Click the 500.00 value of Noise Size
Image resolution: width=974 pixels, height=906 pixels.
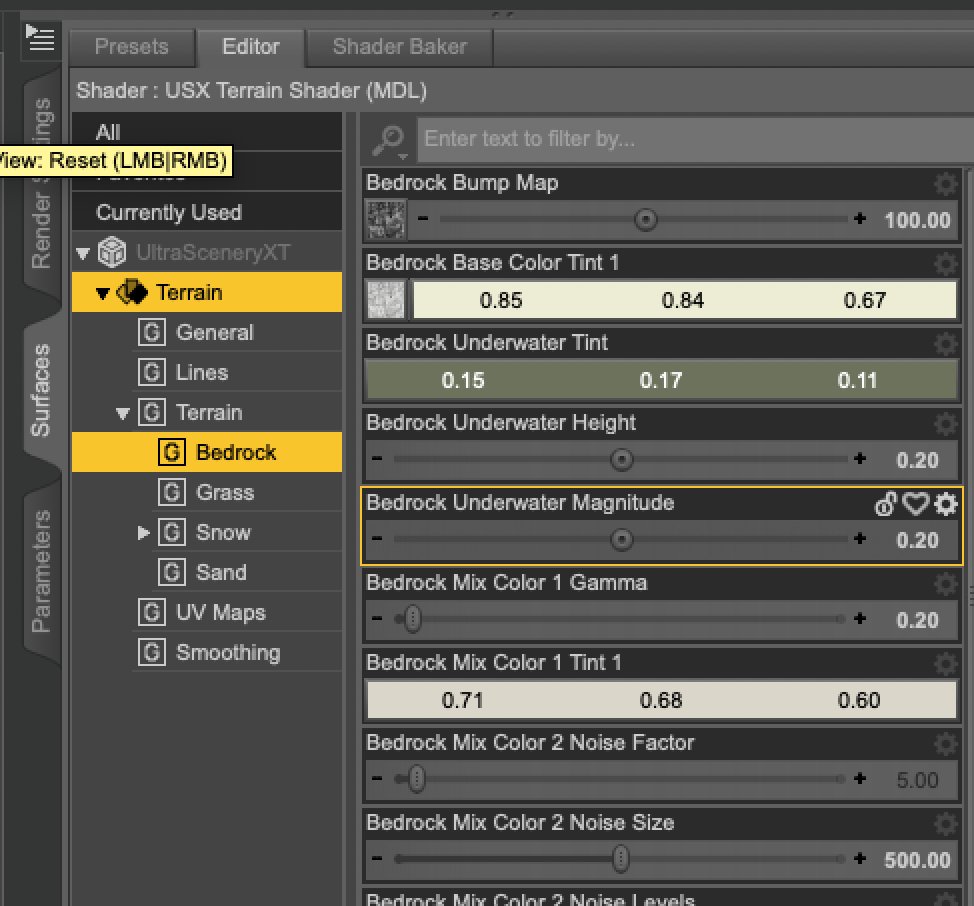tap(917, 861)
